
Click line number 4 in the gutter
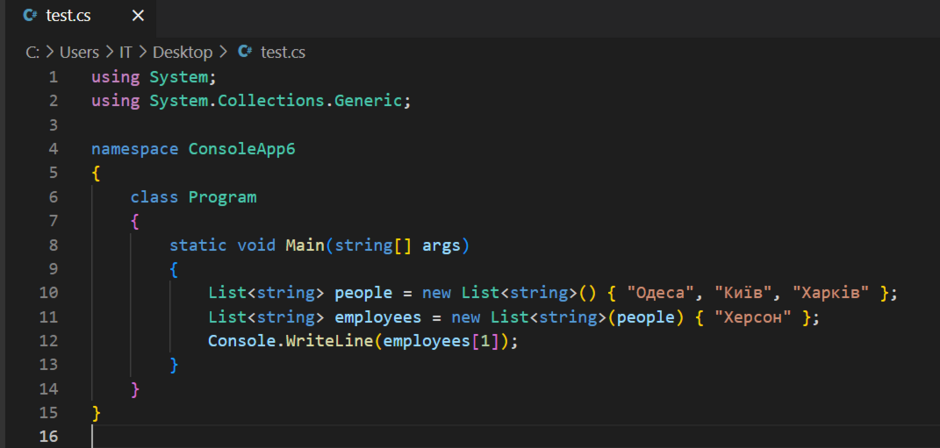[53, 149]
